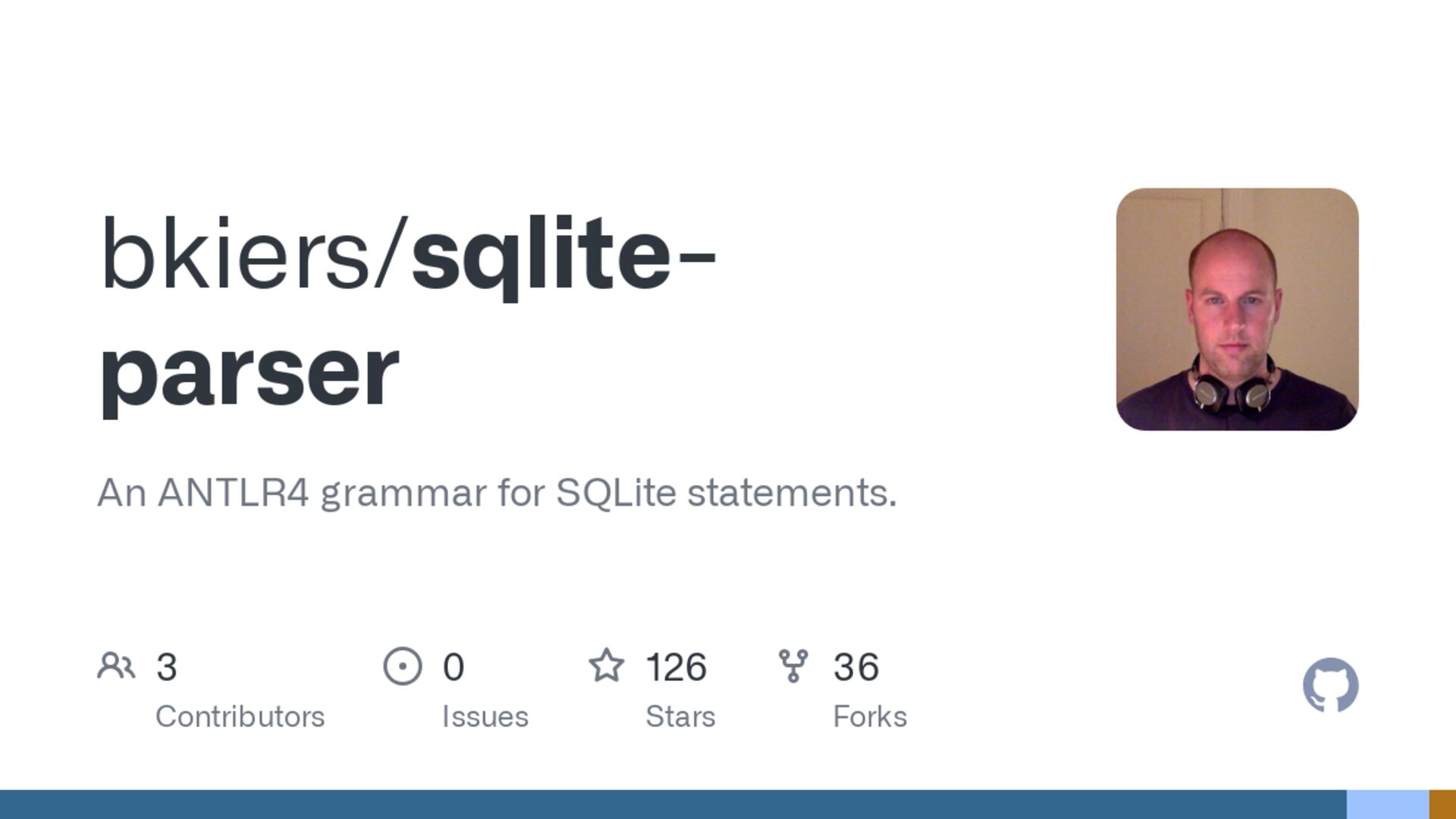The image size is (1456, 819).
Task: Click the ANTLR4 grammar description text
Action: click(497, 493)
